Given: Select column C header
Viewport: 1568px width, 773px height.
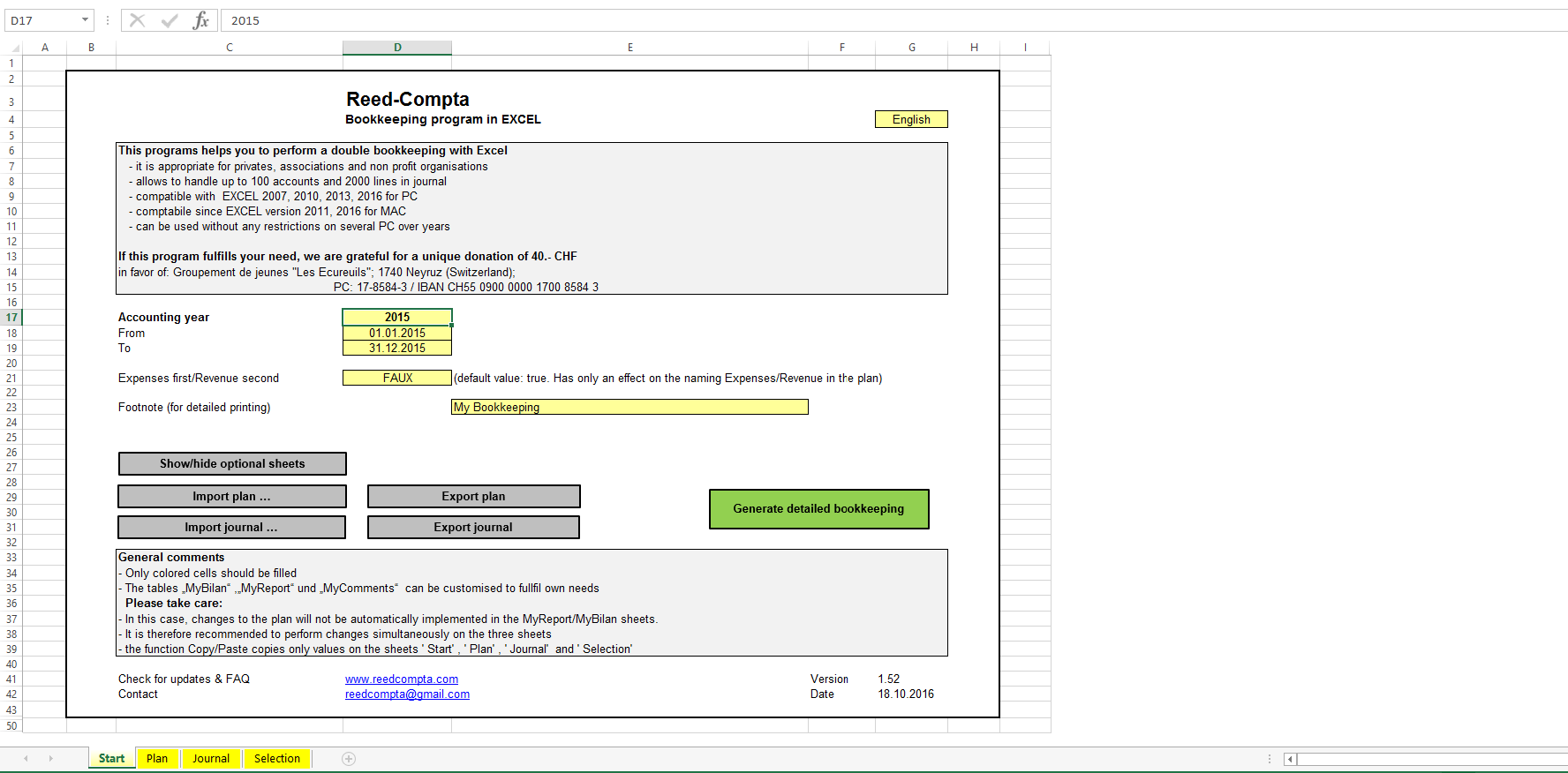Looking at the screenshot, I should click(x=230, y=48).
